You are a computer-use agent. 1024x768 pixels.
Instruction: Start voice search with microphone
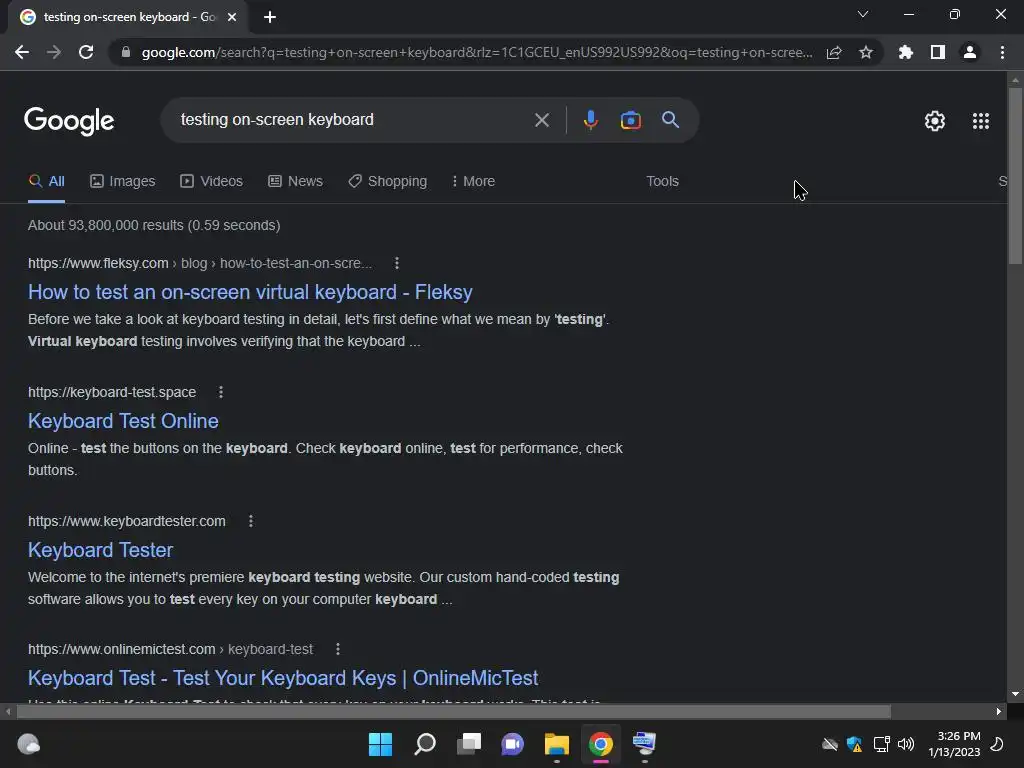pyautogui.click(x=590, y=120)
